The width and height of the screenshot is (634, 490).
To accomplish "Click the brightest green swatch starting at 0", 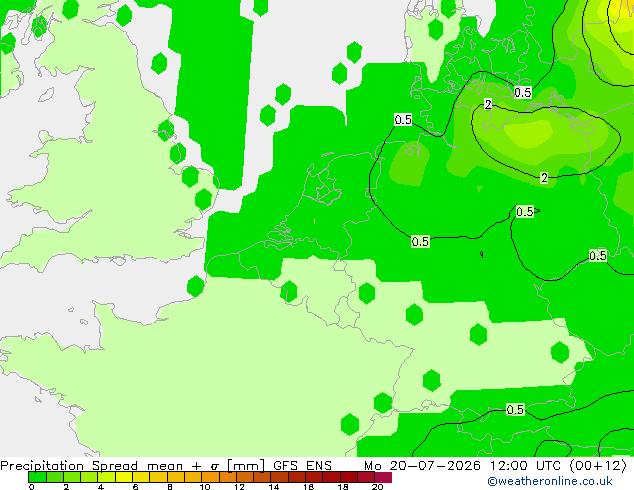I will 37,477.
